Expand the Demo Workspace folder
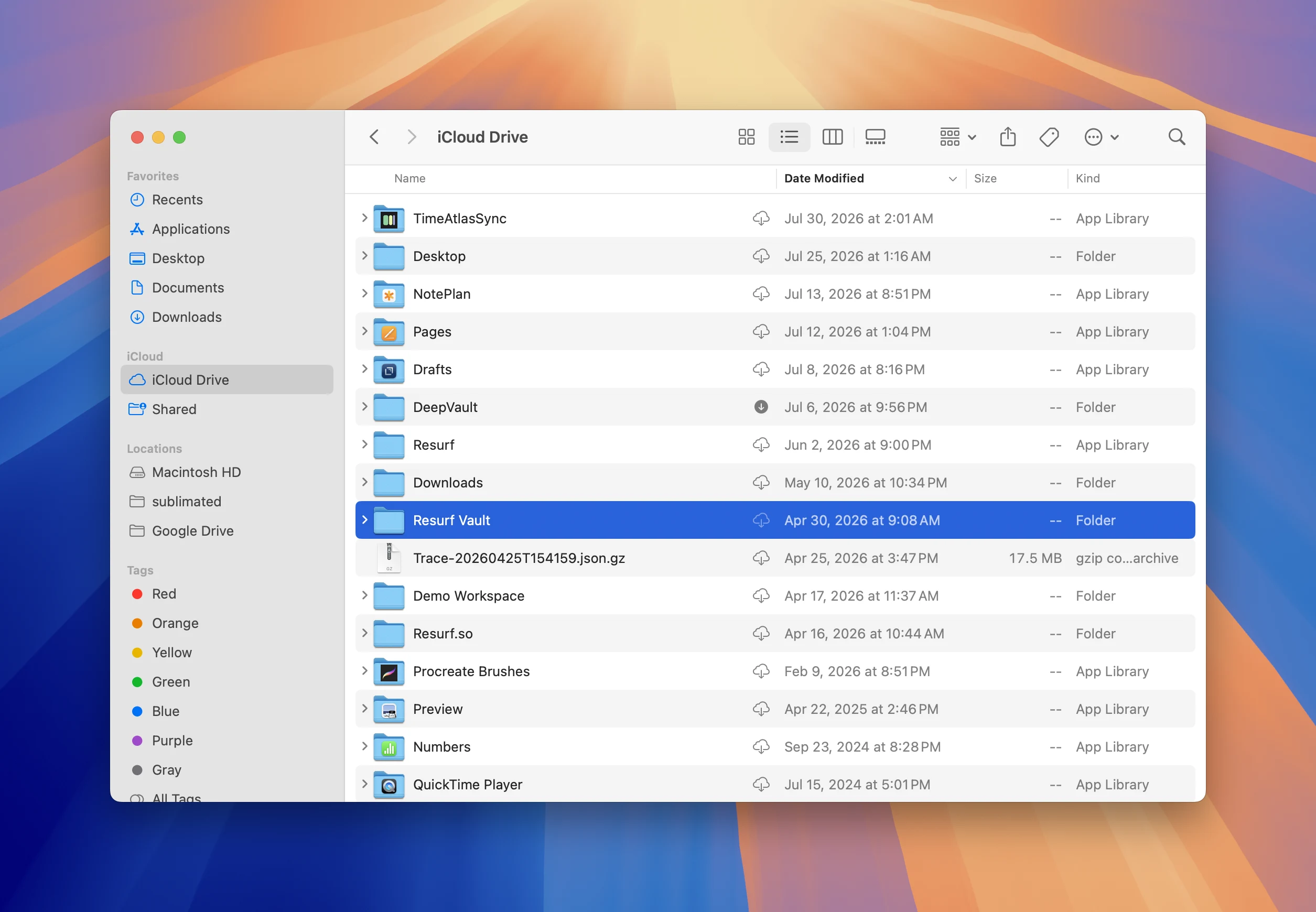This screenshot has height=912, width=1316. 364,595
